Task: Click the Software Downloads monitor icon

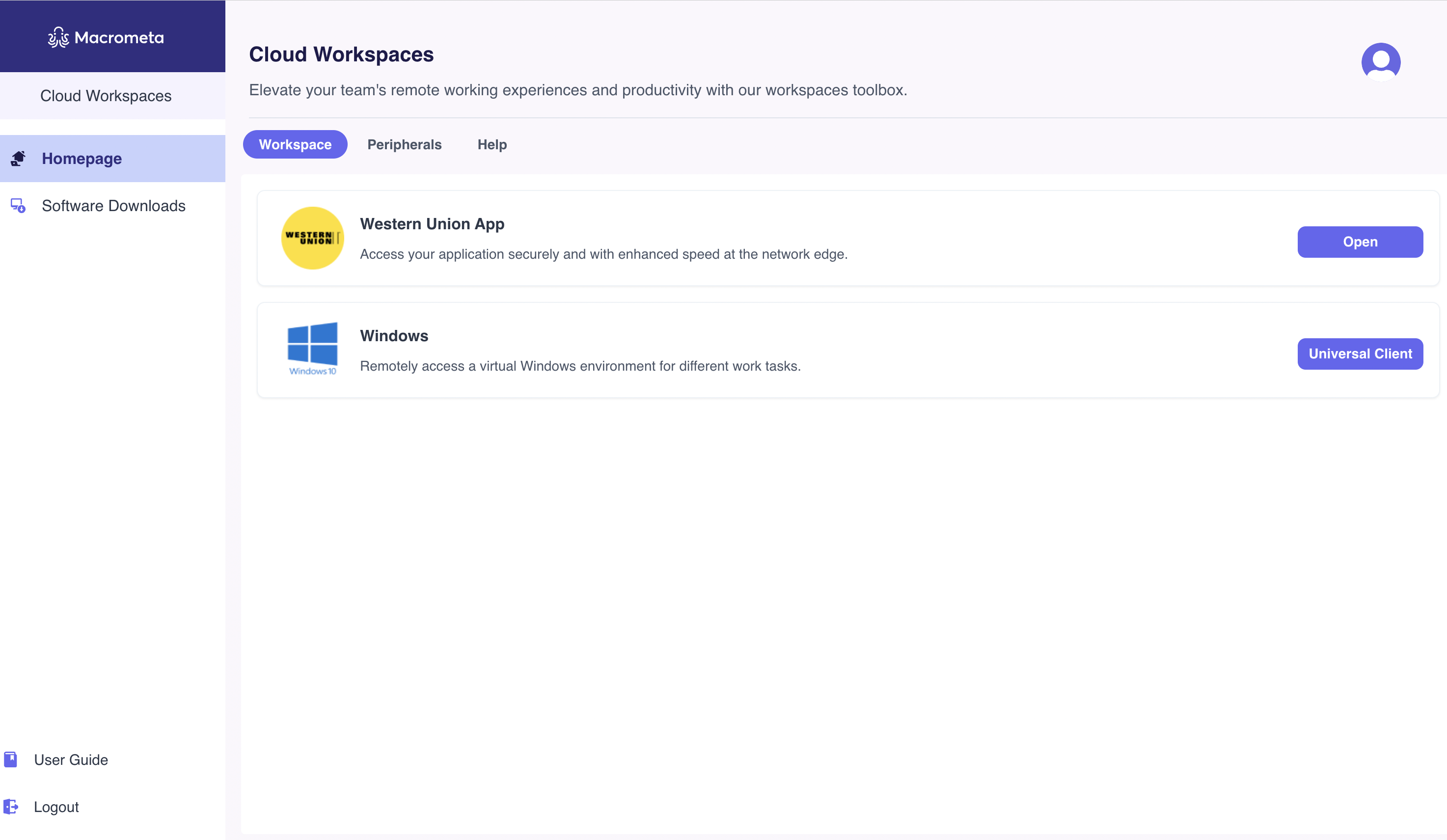Action: point(18,206)
